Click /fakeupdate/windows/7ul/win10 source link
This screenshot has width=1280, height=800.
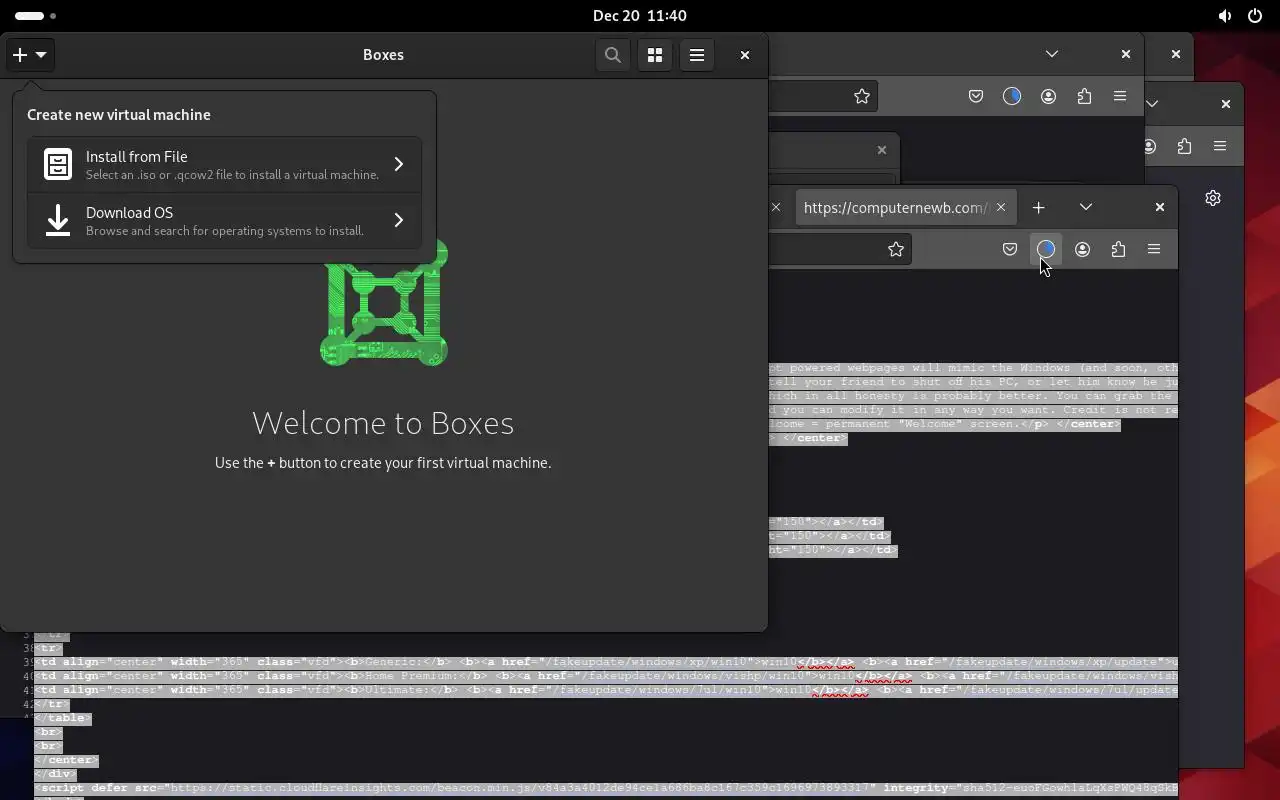tap(656, 690)
